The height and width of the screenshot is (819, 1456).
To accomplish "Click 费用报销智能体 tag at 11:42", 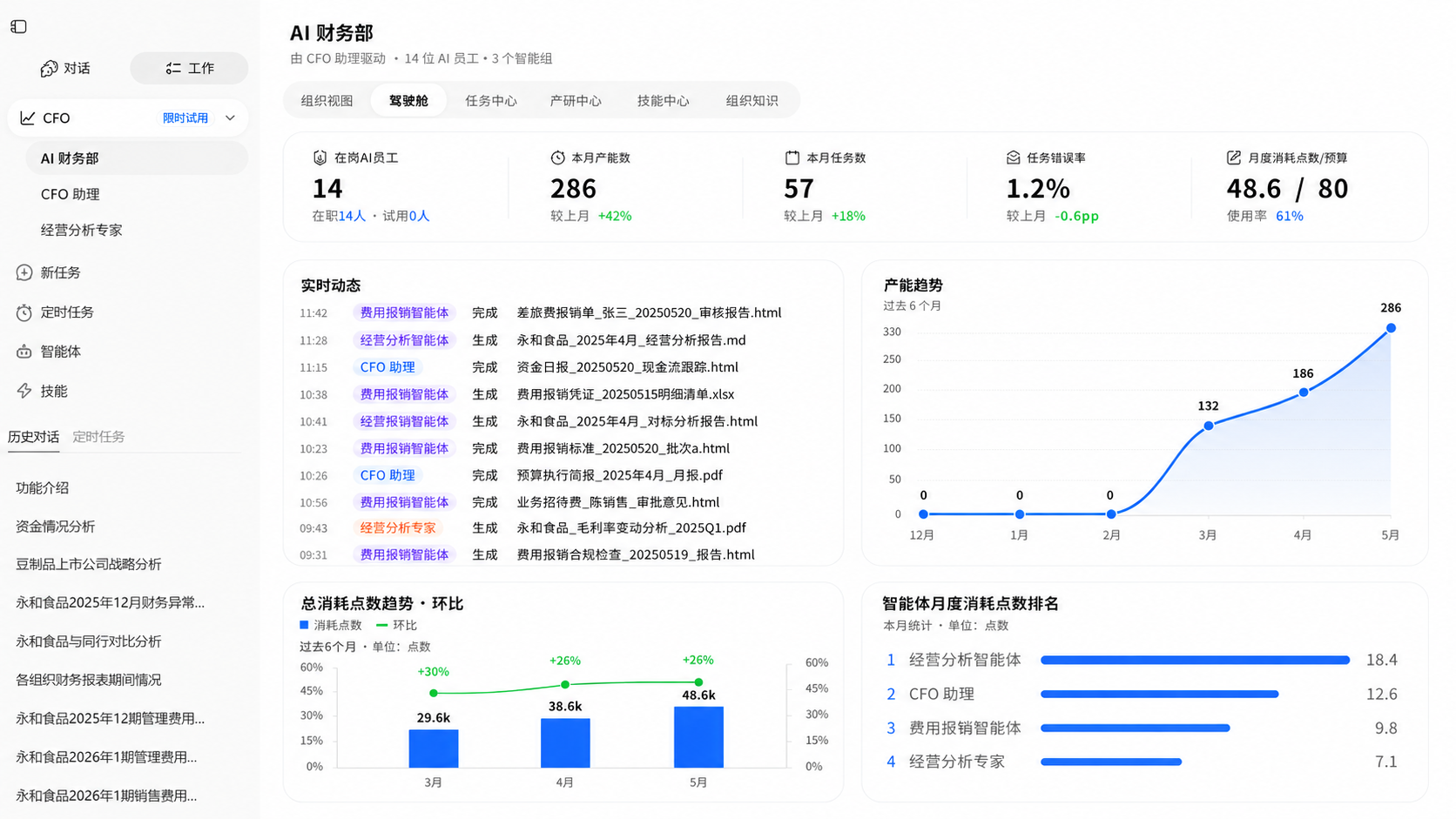I will coord(404,312).
